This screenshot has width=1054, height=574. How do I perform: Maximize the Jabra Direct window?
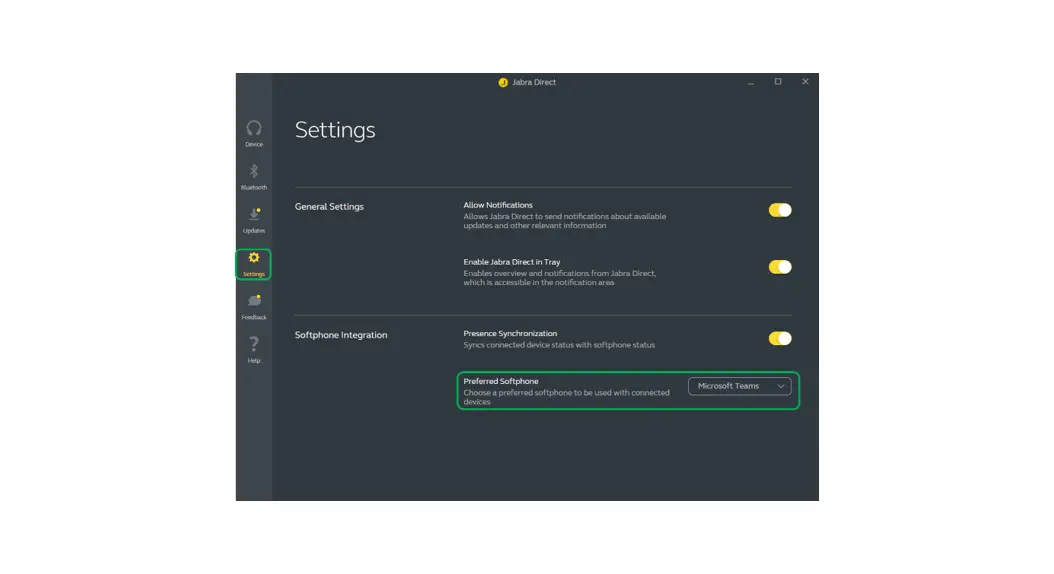[778, 82]
